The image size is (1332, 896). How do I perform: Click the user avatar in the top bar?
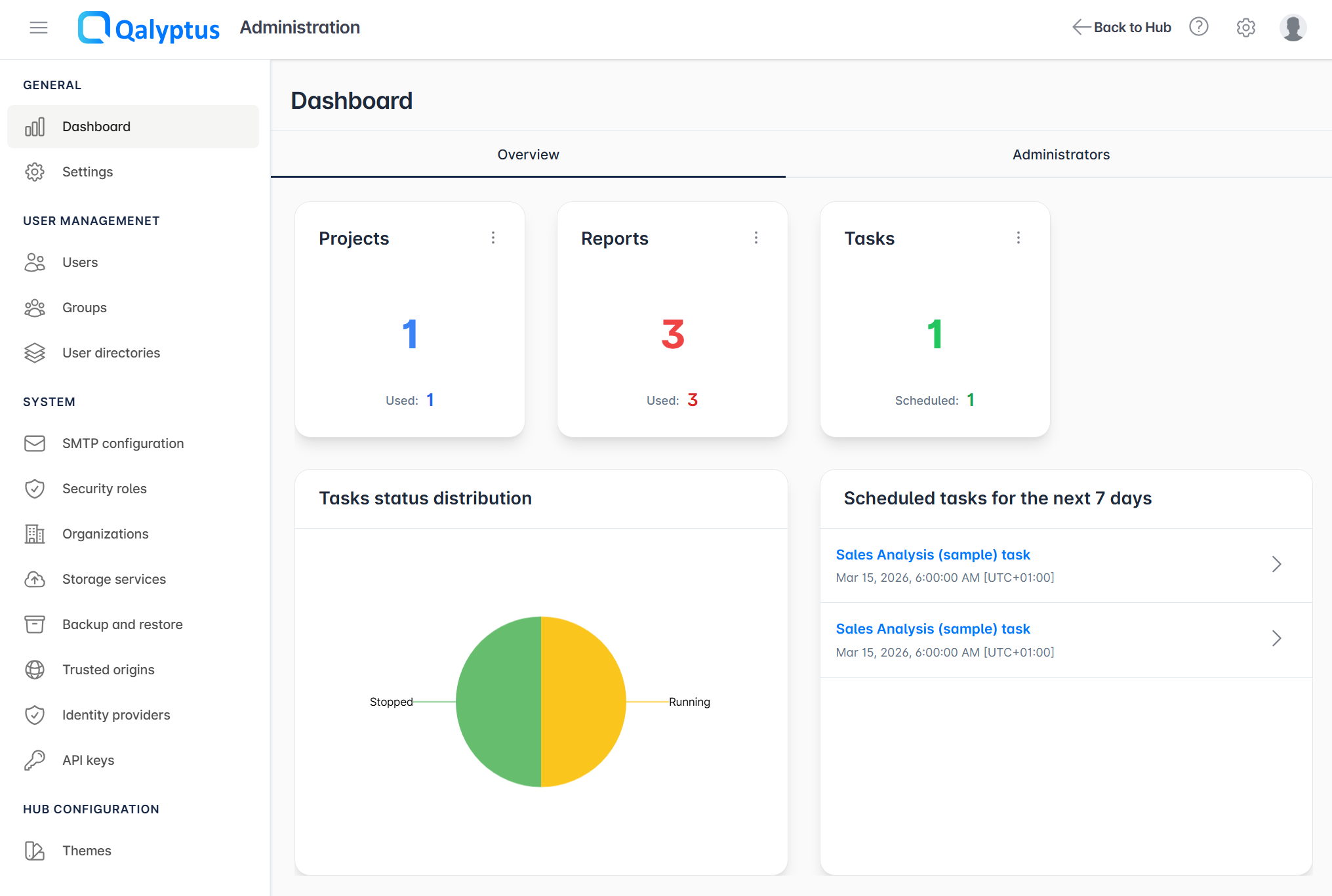click(x=1293, y=27)
